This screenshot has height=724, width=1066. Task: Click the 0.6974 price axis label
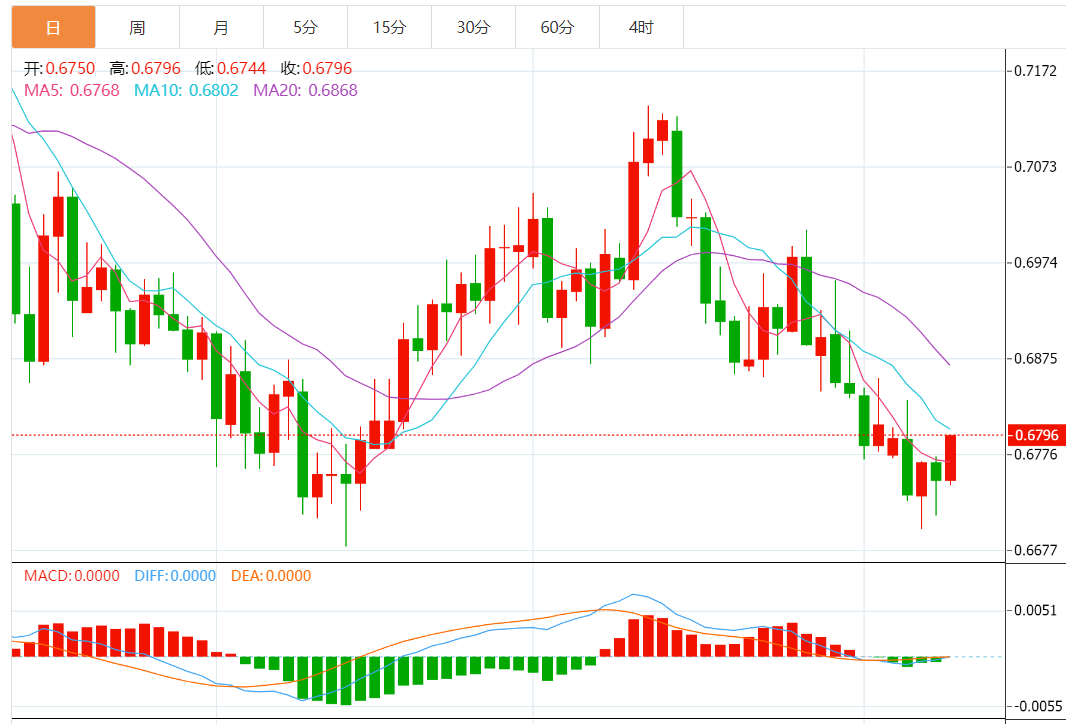click(x=1035, y=262)
